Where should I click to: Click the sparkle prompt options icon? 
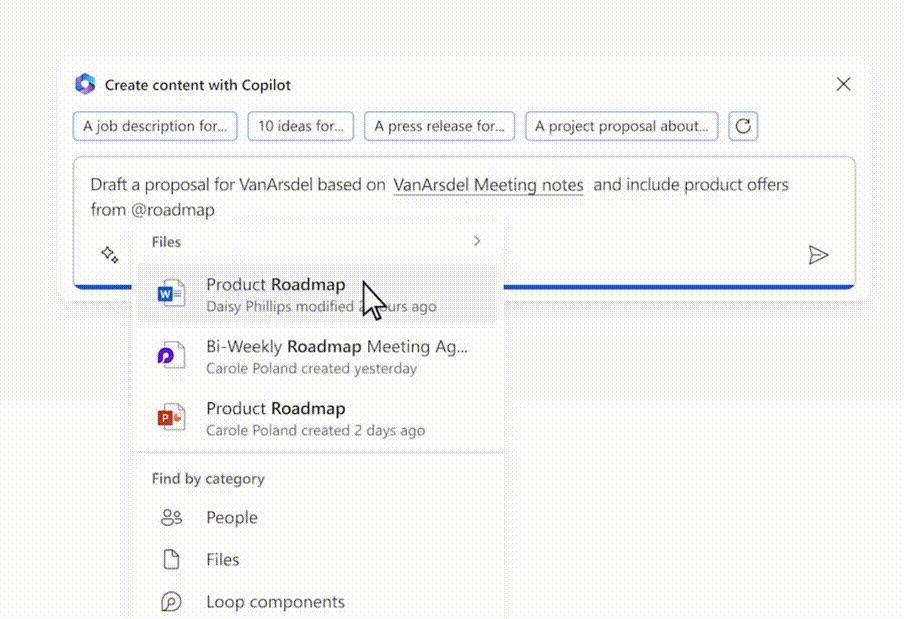point(110,255)
